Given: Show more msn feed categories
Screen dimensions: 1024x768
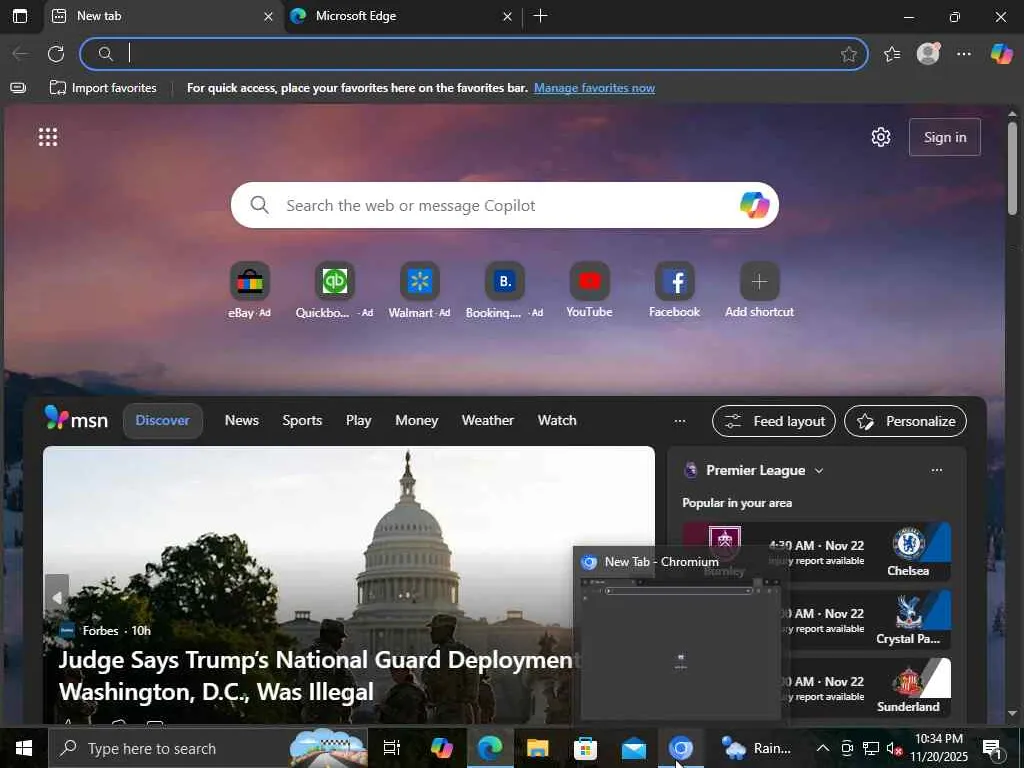Looking at the screenshot, I should click(x=680, y=421).
